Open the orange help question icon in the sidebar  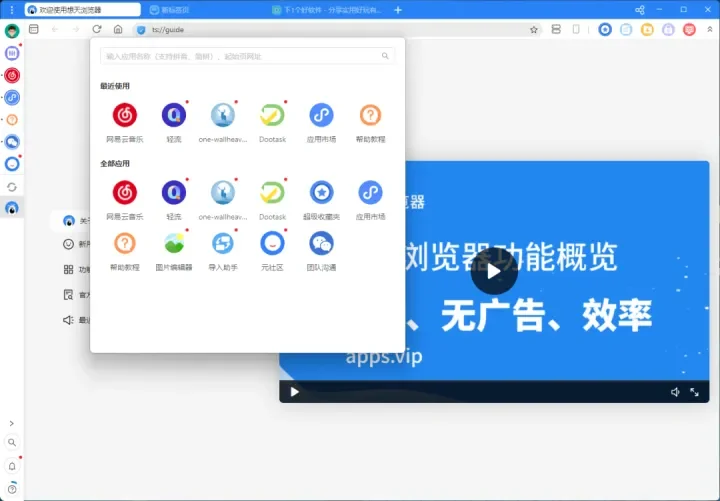pos(12,120)
